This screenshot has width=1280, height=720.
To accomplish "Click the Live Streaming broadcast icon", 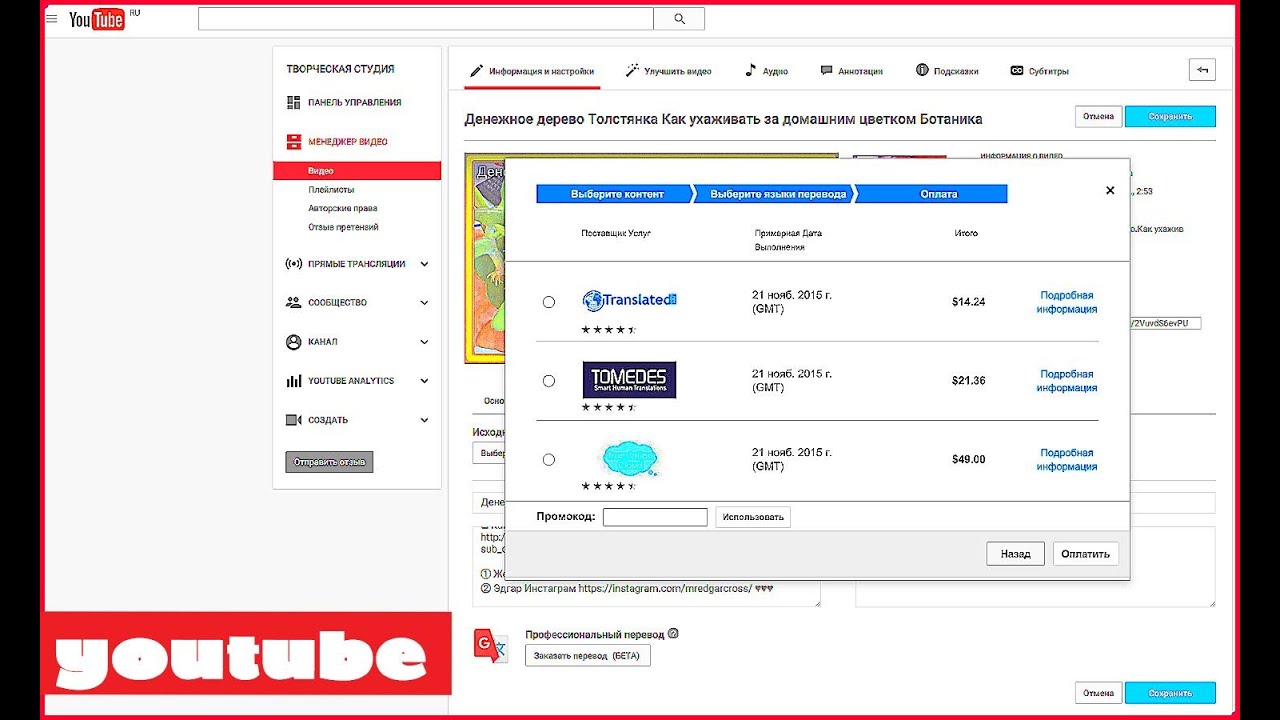I will tap(293, 264).
